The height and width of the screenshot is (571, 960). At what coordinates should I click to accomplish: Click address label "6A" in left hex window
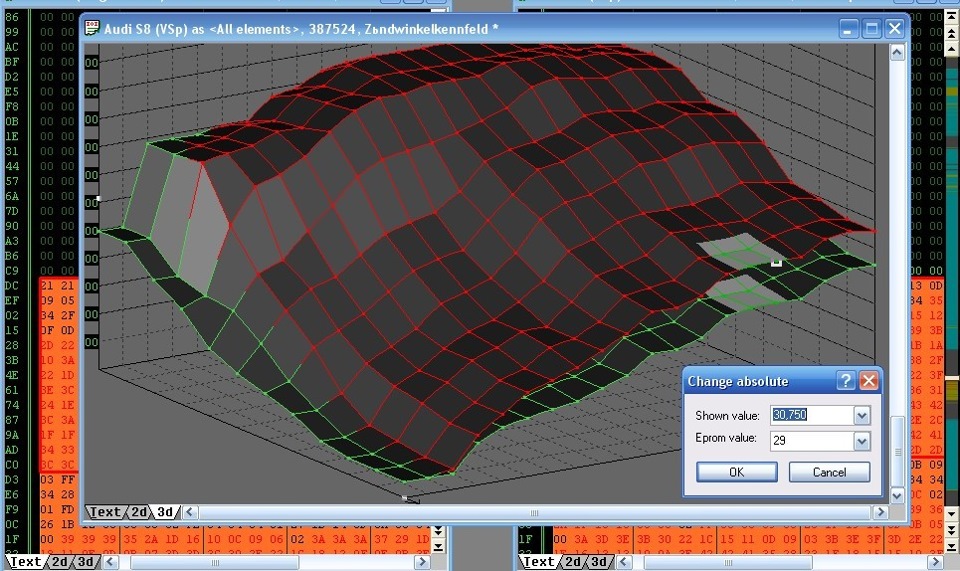pyautogui.click(x=12, y=196)
